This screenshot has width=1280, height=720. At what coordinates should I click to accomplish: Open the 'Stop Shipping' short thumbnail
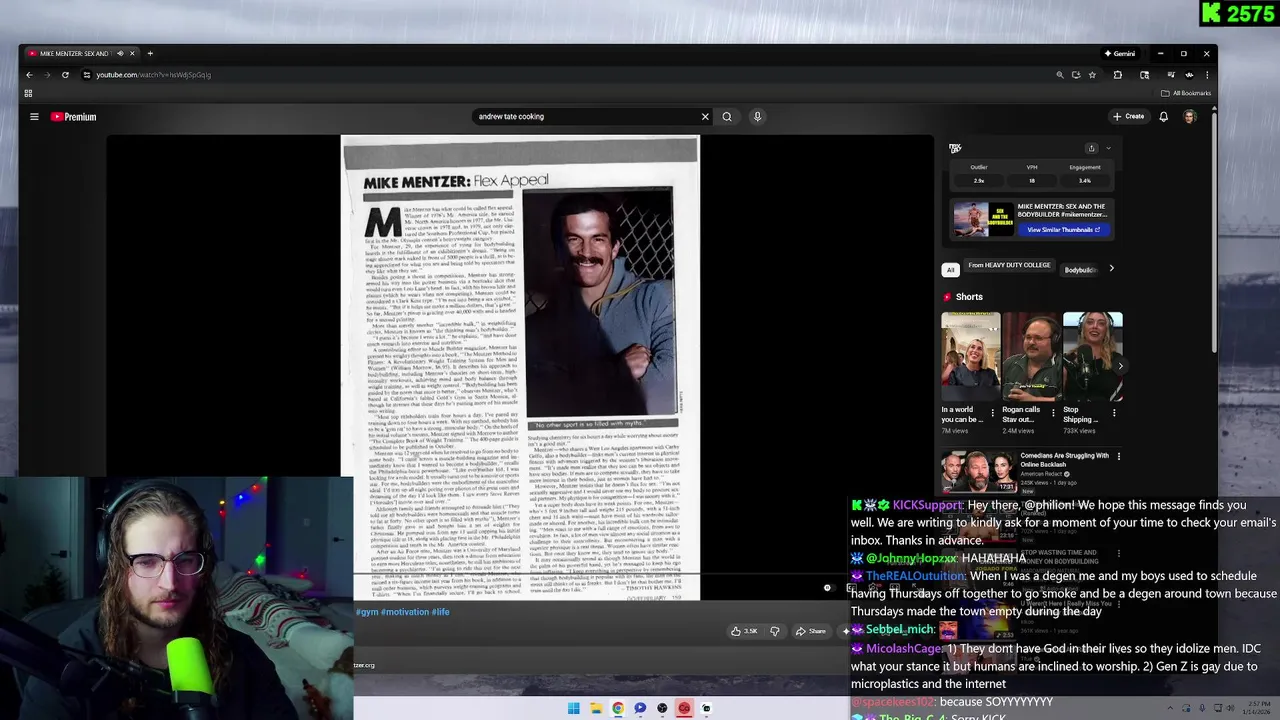[1092, 357]
